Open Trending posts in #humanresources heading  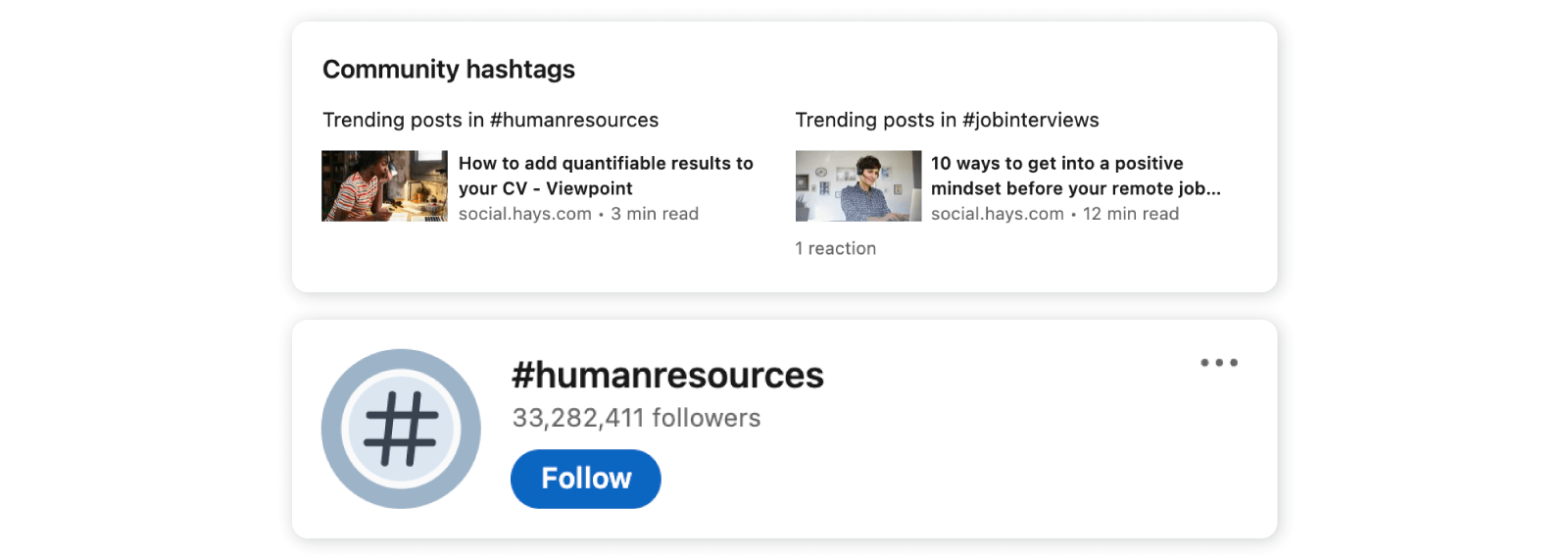pyautogui.click(x=490, y=120)
